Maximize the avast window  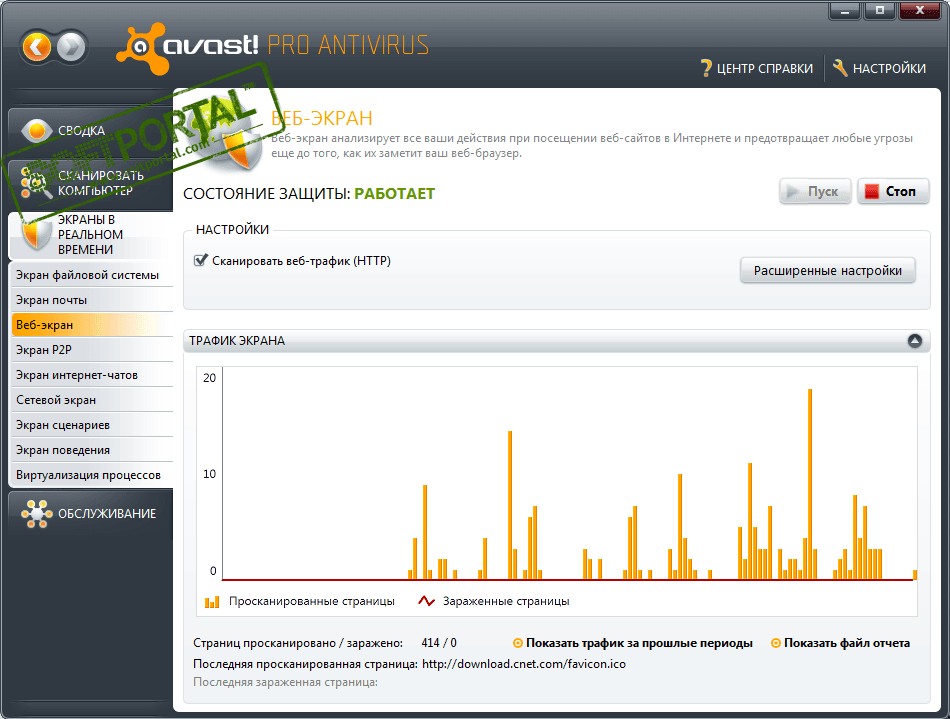(880, 11)
